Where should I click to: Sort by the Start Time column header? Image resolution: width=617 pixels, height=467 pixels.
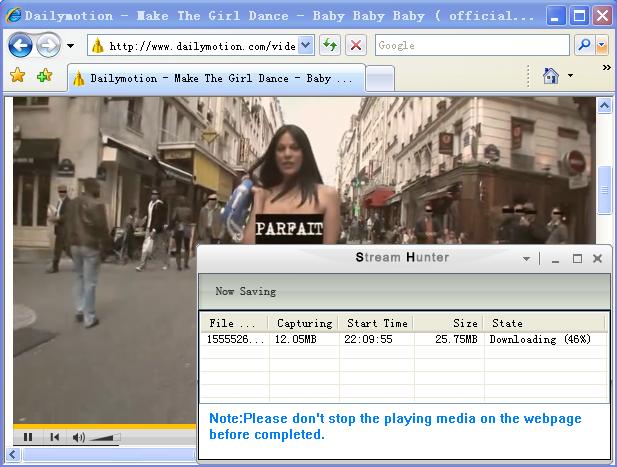pos(376,323)
